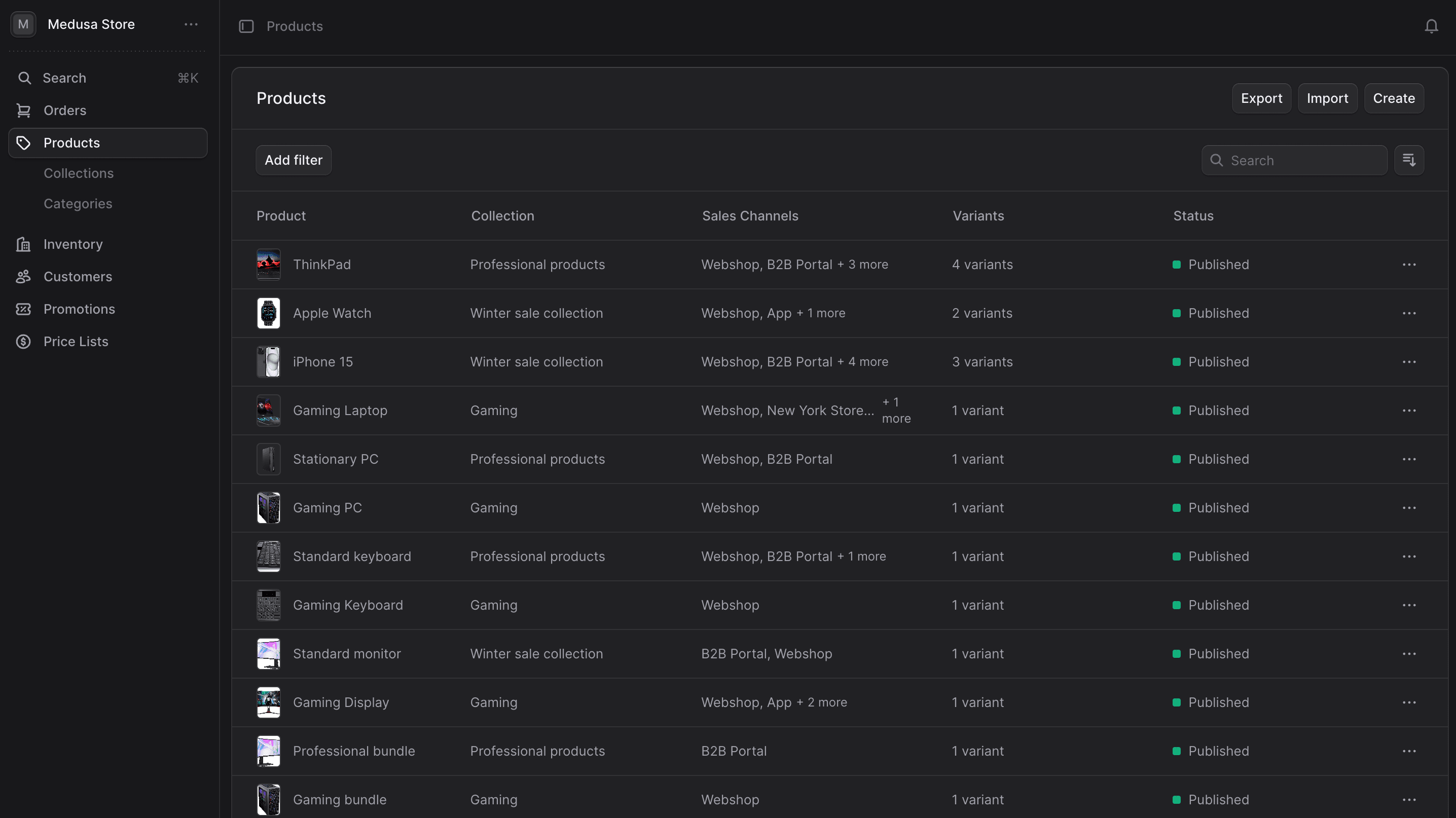Open the Customers section
This screenshot has height=818, width=1456.
(x=78, y=276)
